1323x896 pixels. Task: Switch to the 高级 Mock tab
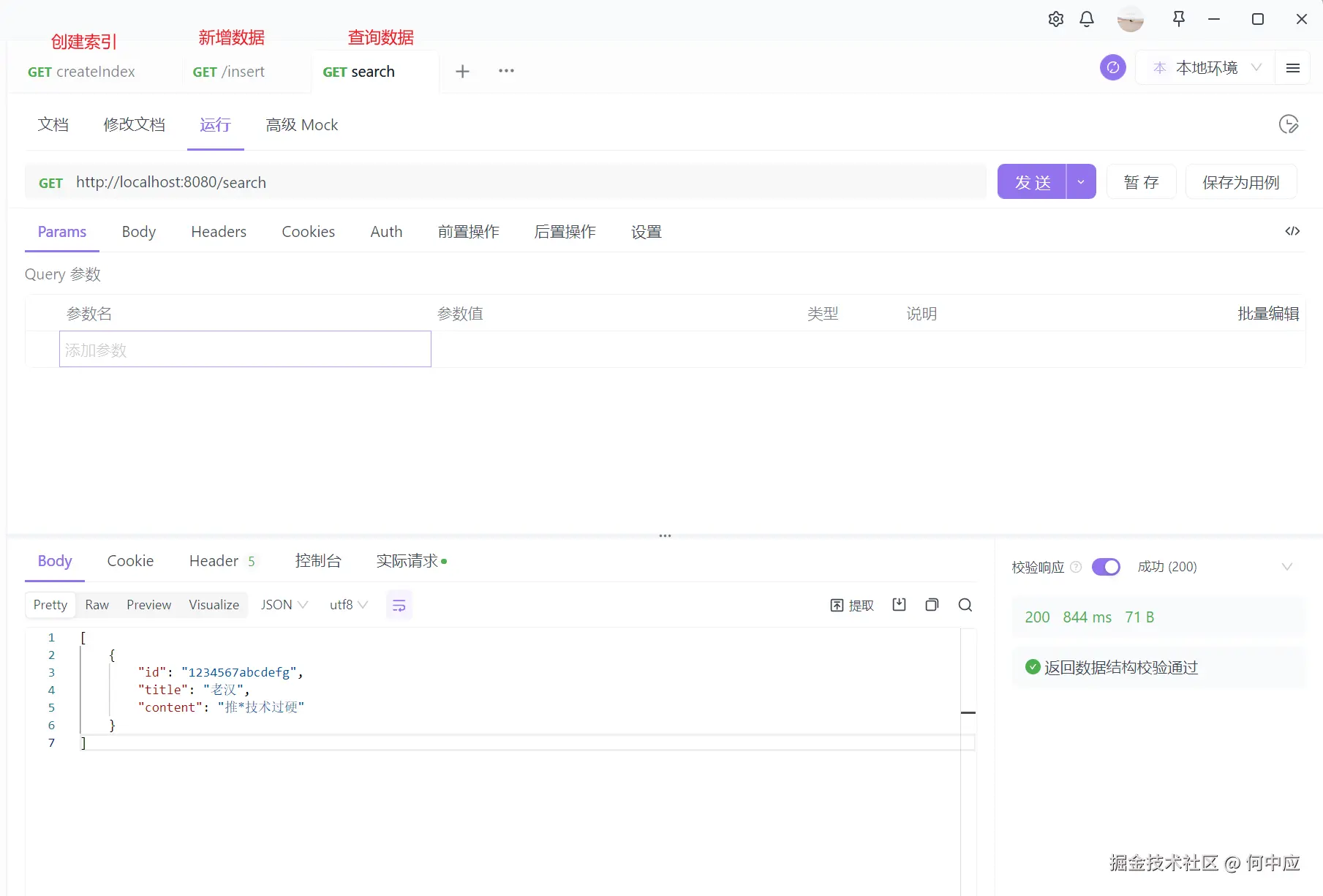pos(301,124)
